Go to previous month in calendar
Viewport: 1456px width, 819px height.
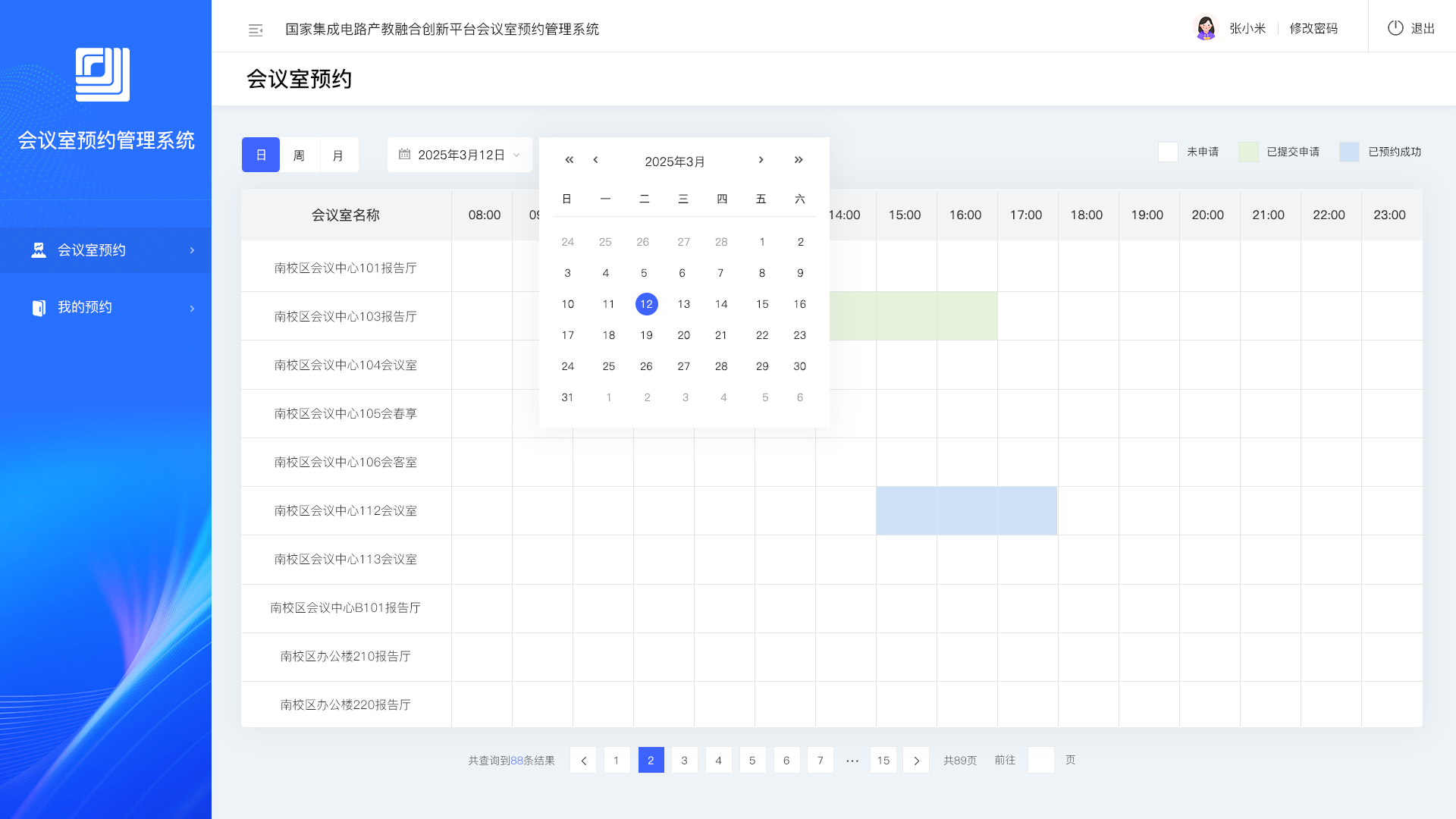tap(596, 160)
